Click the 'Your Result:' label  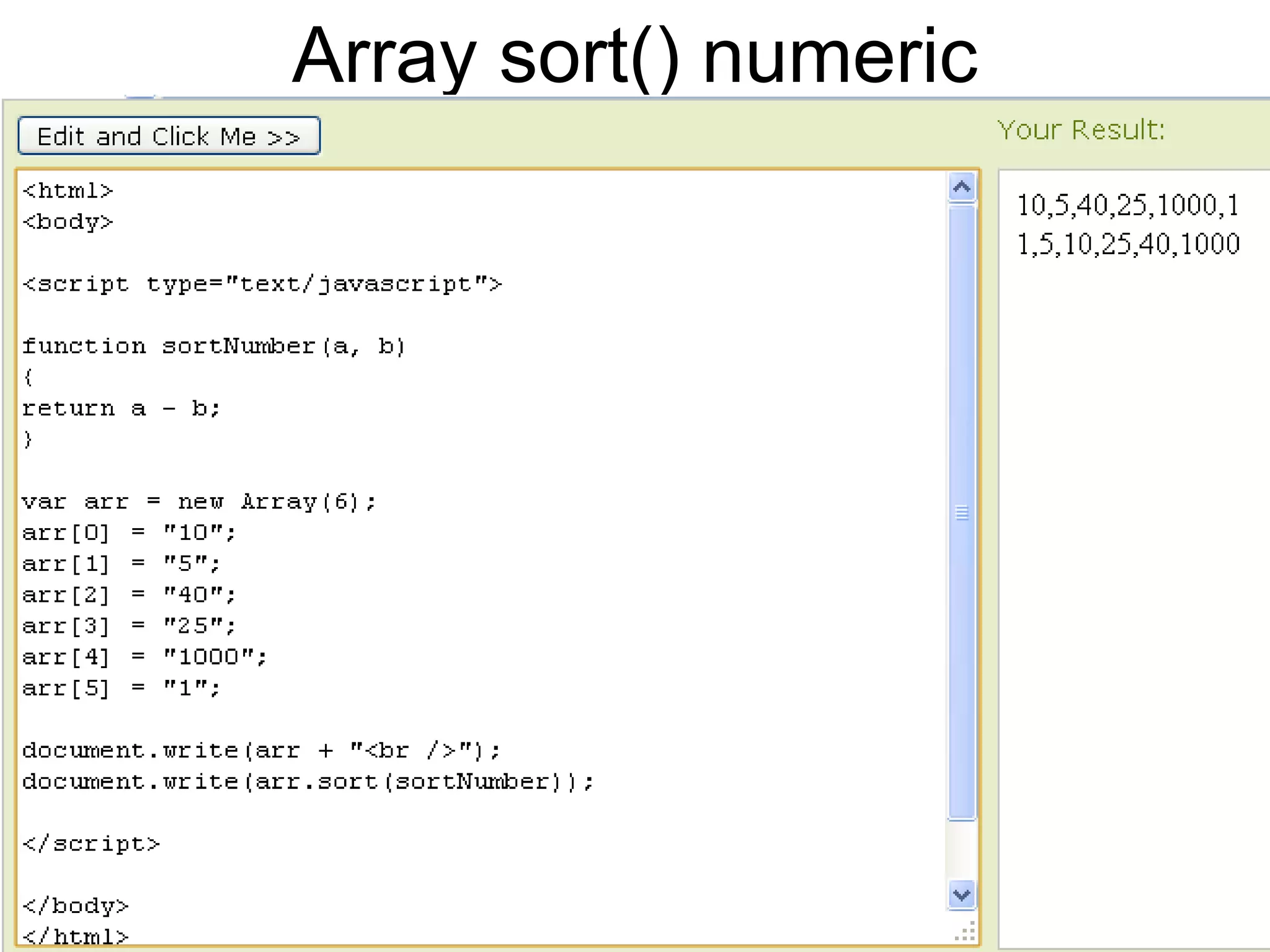pos(1081,130)
